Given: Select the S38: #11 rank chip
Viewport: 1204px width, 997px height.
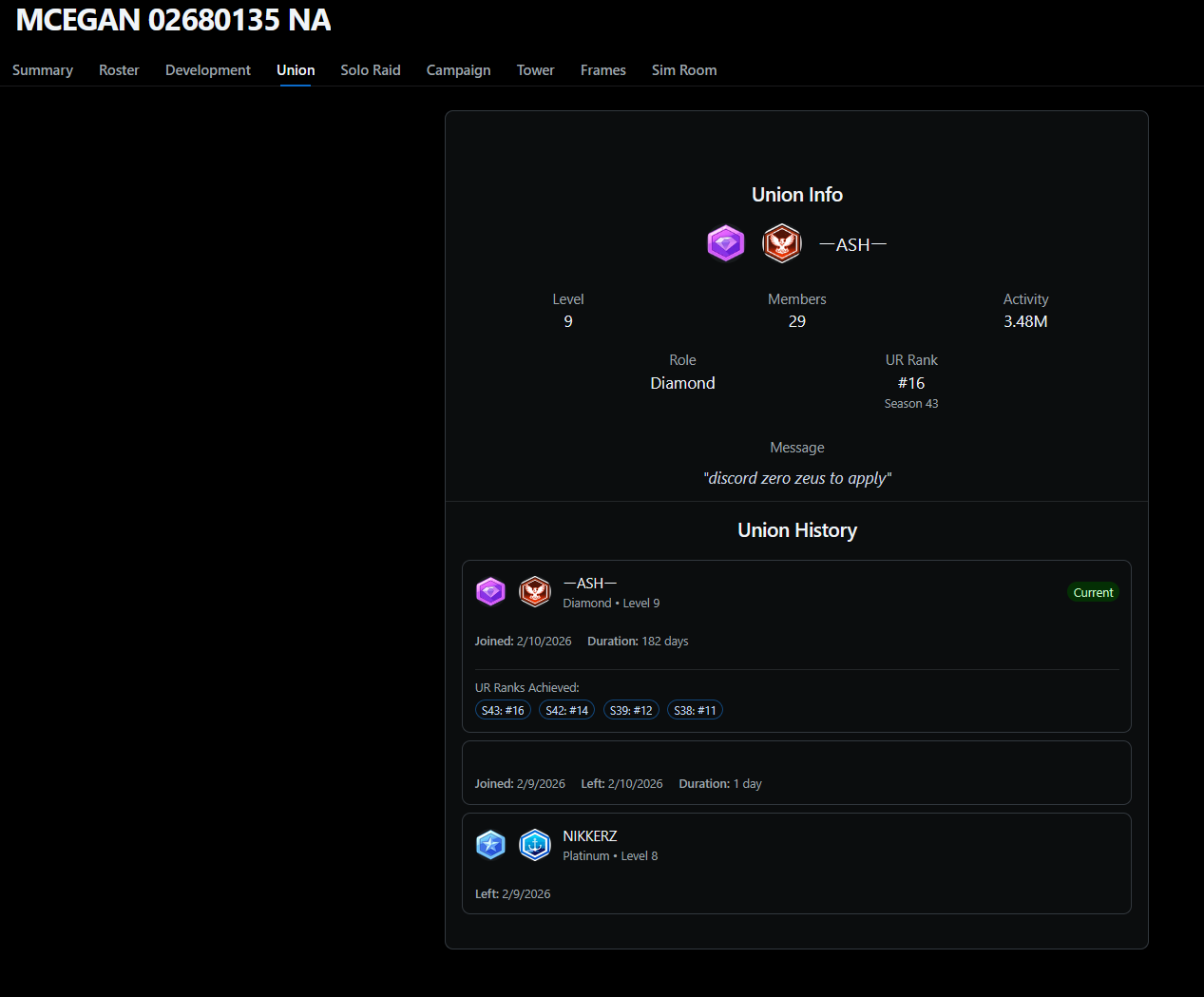Looking at the screenshot, I should coord(695,710).
